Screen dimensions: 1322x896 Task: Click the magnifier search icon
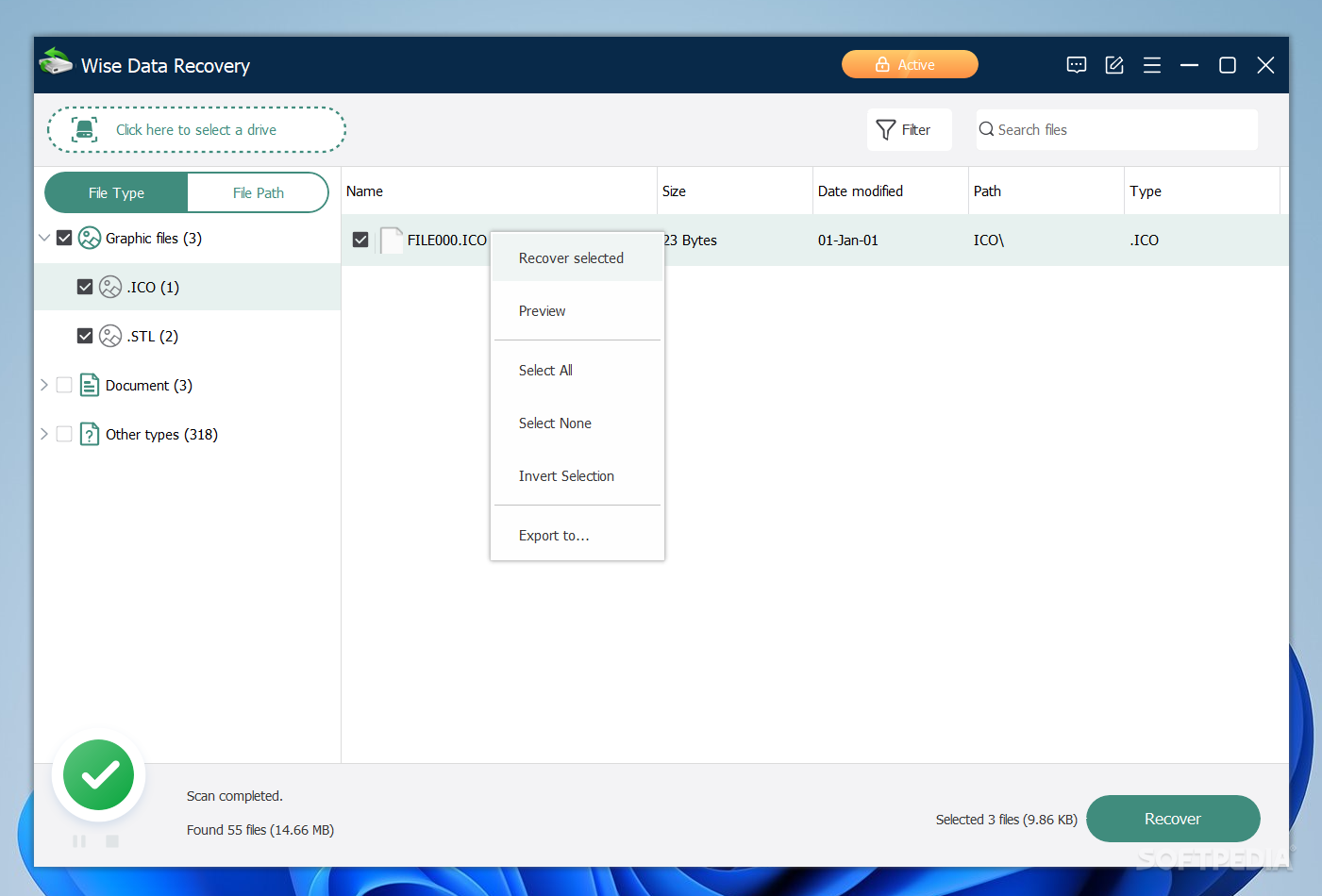point(986,129)
